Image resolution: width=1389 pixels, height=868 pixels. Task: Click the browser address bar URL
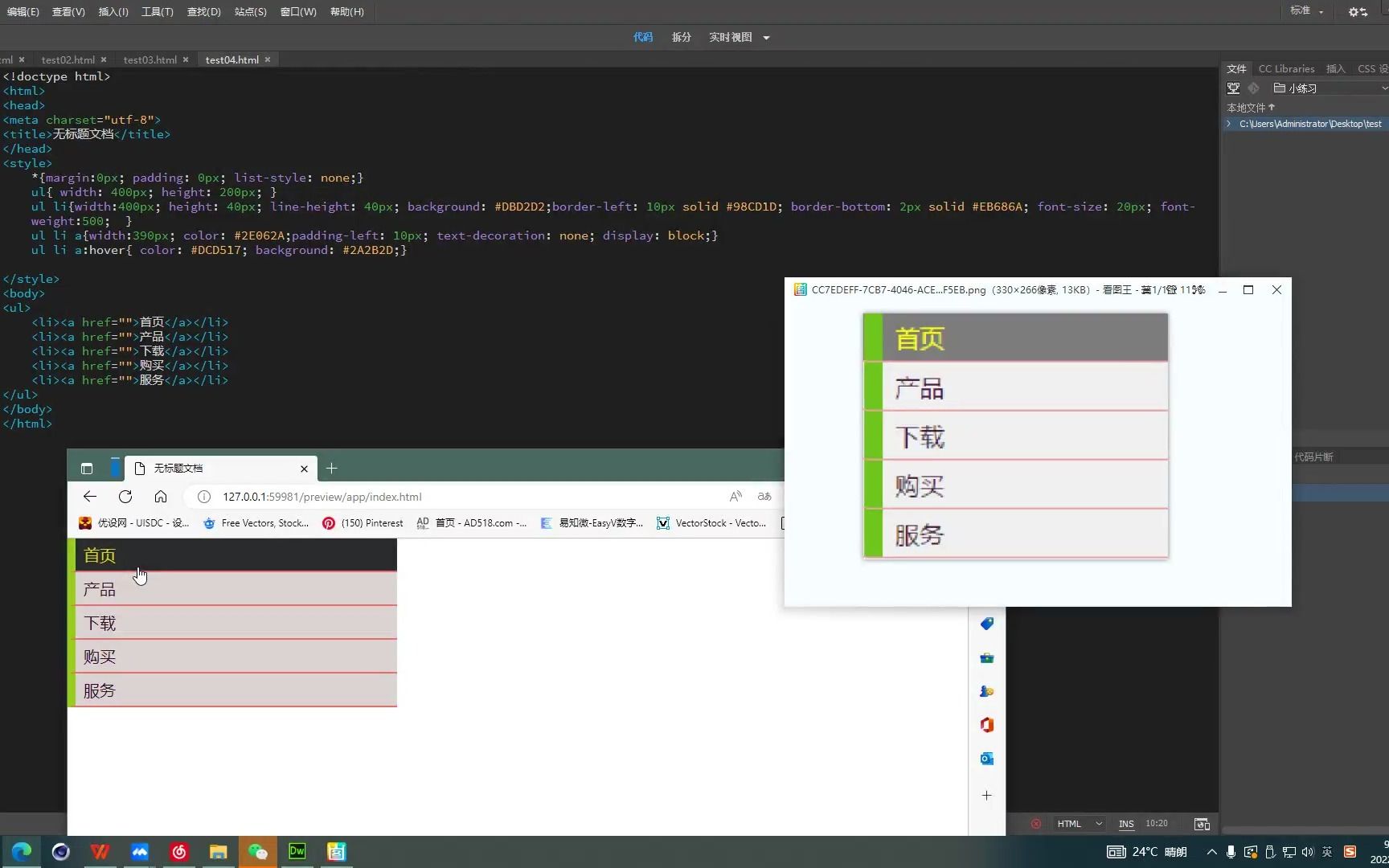(x=322, y=497)
